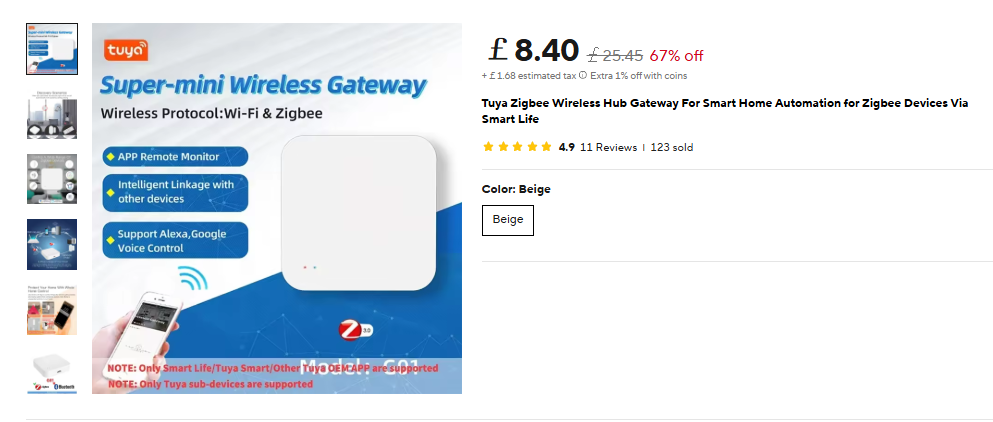Click the Wi-Fi signal icon in image
Screen dimensions: 993x422
193,278
